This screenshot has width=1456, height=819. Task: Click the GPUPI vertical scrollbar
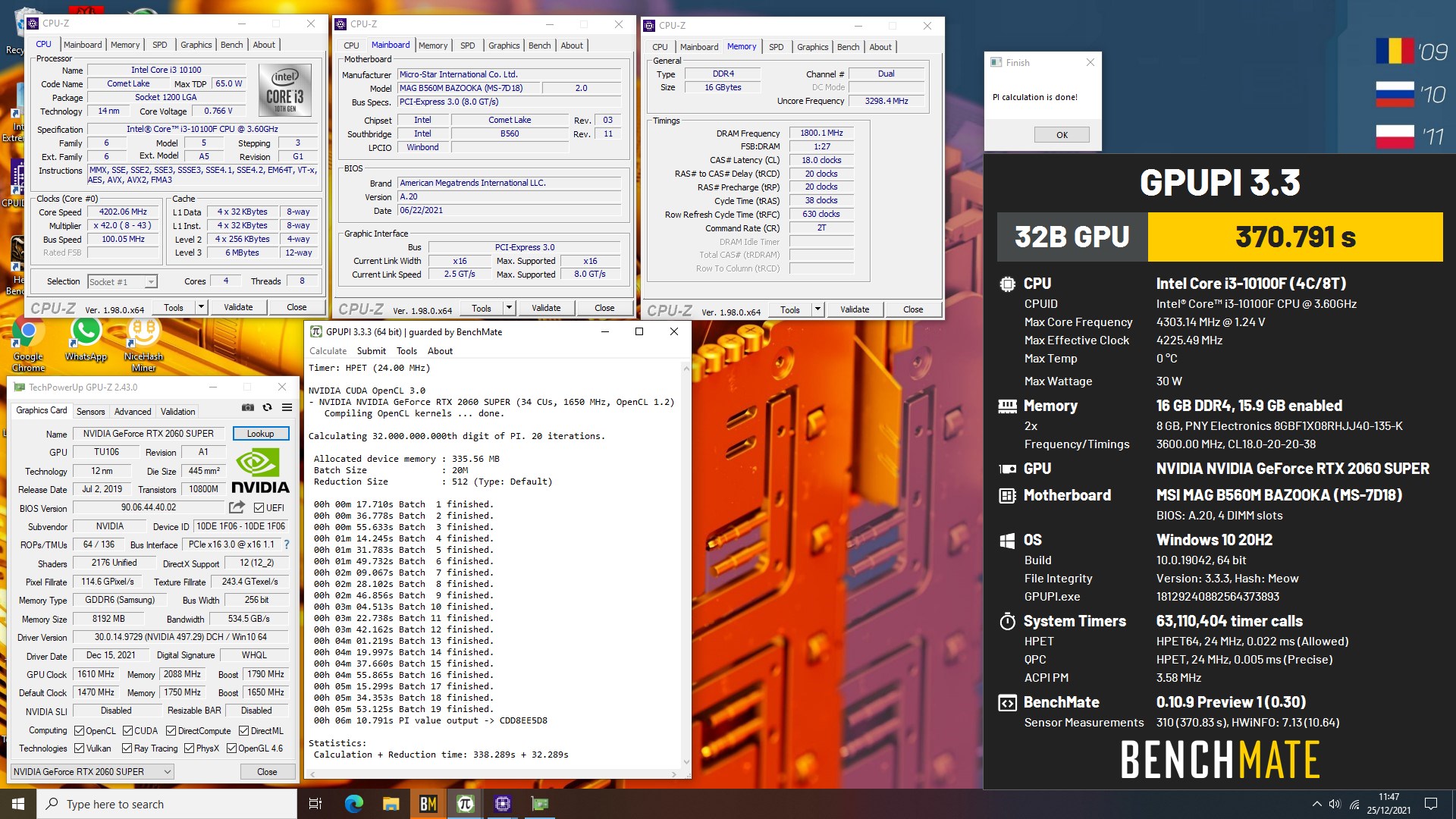point(686,565)
